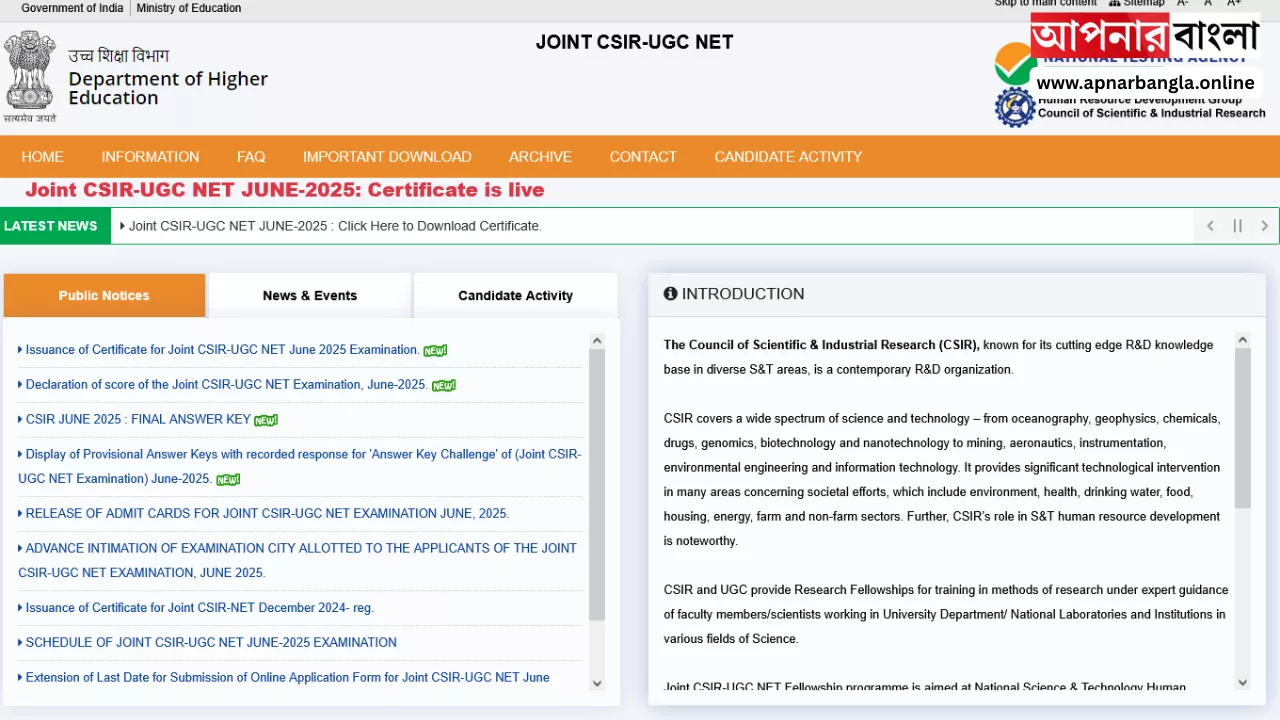Open the IMPORTANT DOWNLOAD menu
1280x720 pixels.
(x=387, y=156)
